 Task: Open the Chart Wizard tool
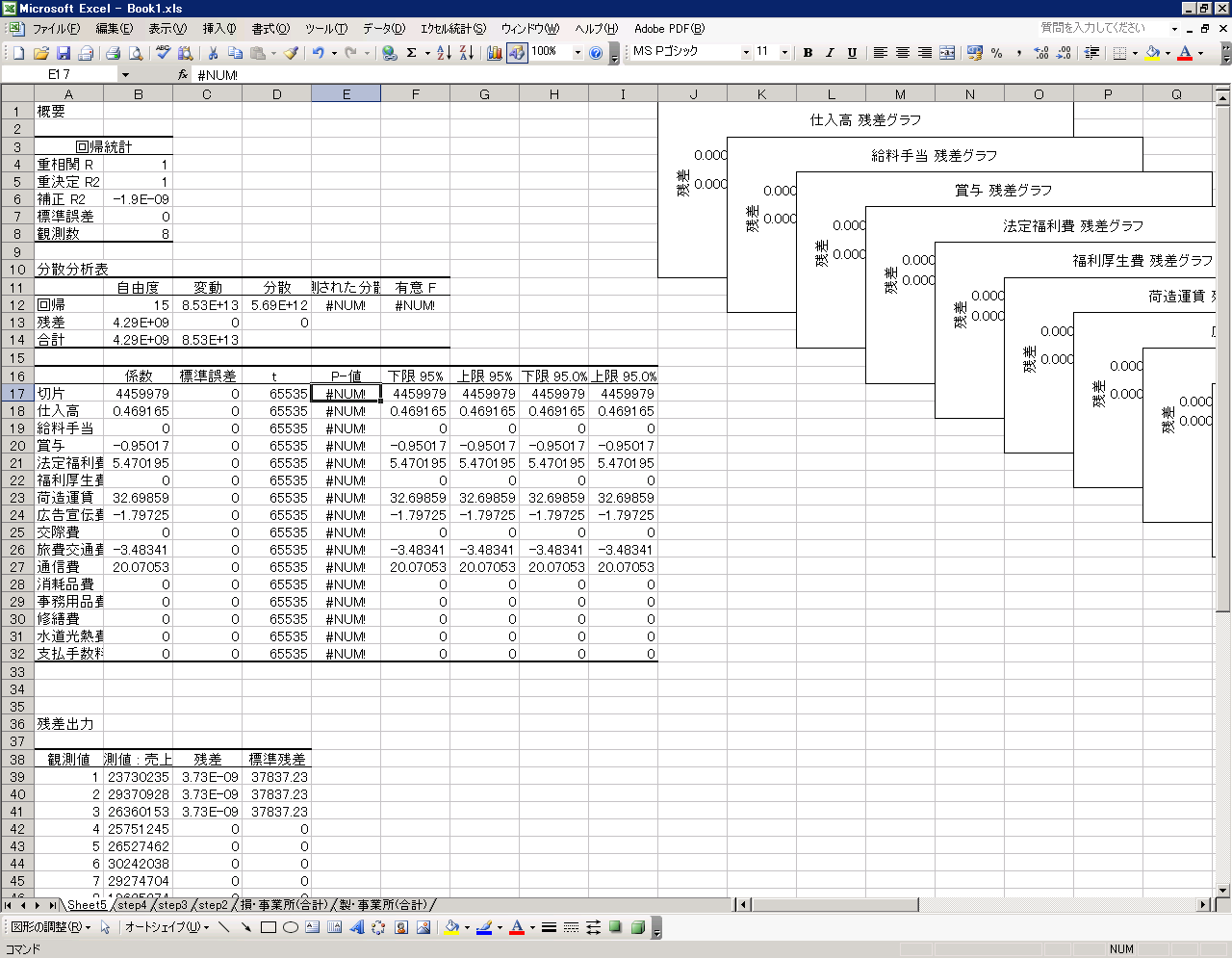(x=495, y=53)
